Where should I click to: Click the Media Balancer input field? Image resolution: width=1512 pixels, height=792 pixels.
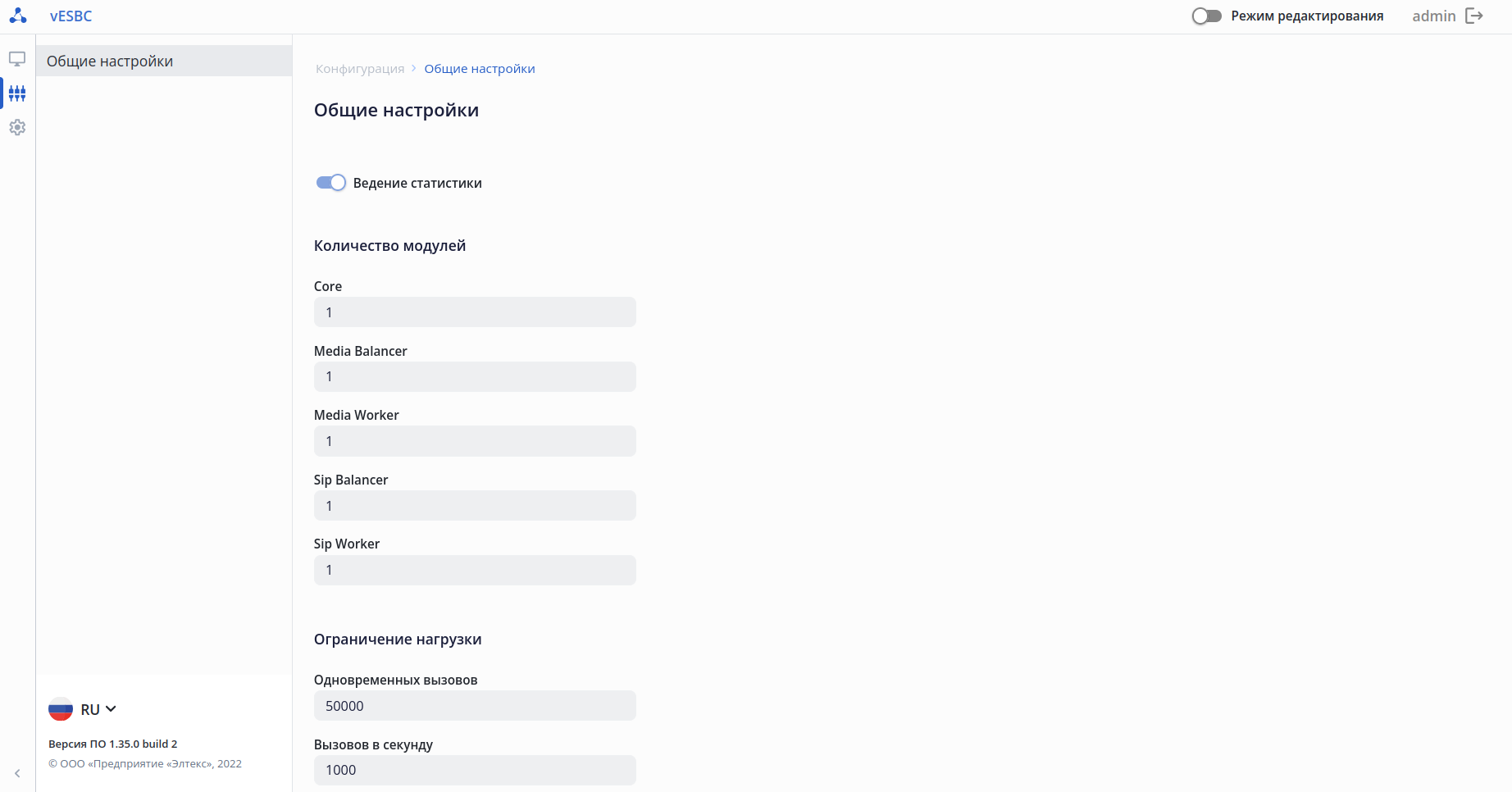tap(475, 377)
